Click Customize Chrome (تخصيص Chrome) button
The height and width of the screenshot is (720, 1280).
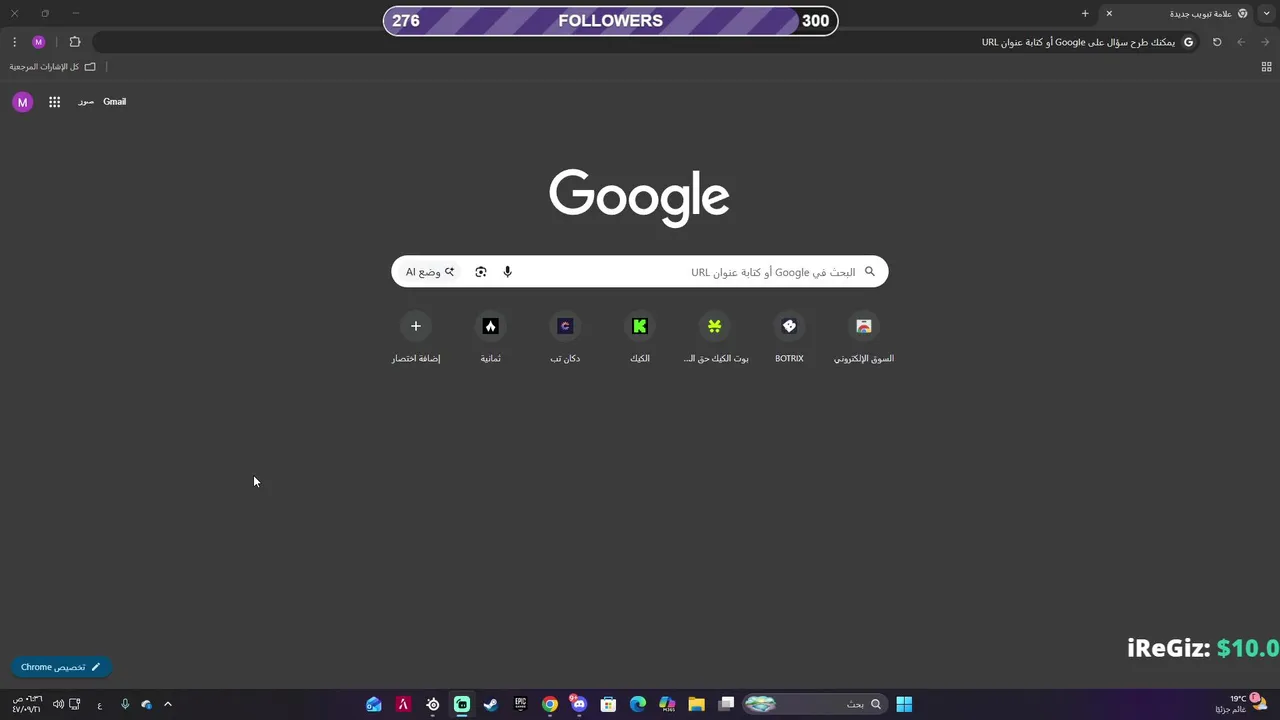61,667
